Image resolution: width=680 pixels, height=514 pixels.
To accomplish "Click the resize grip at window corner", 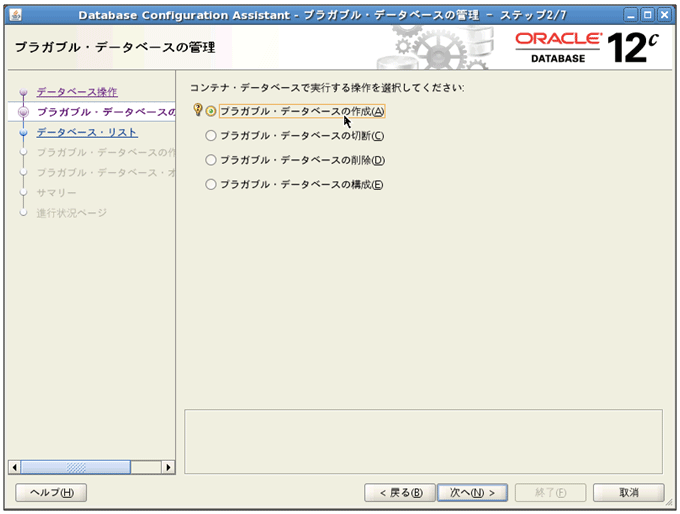I will click(669, 503).
